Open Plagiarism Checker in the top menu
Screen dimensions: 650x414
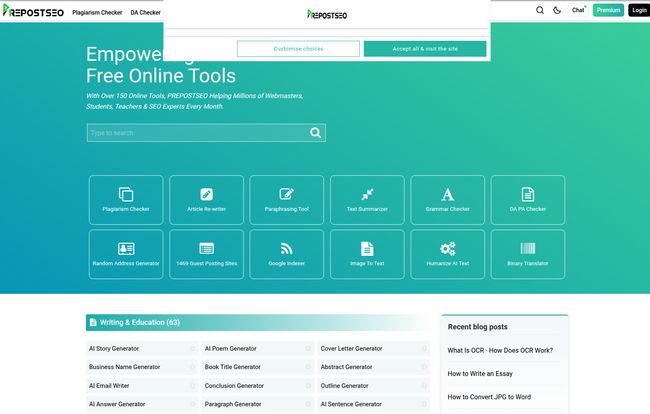tap(97, 12)
